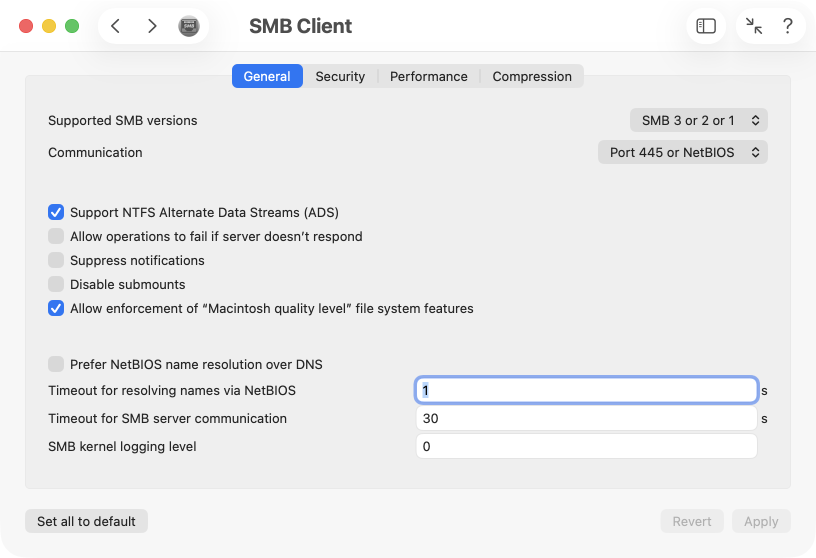Click SMB server communication timeout field
Image resolution: width=816 pixels, height=558 pixels.
point(586,418)
